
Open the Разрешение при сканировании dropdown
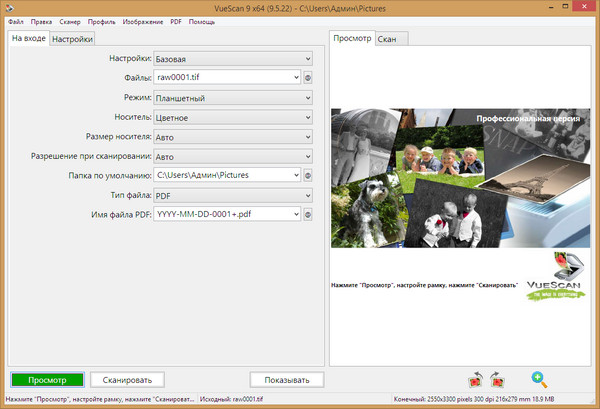pyautogui.click(x=233, y=156)
